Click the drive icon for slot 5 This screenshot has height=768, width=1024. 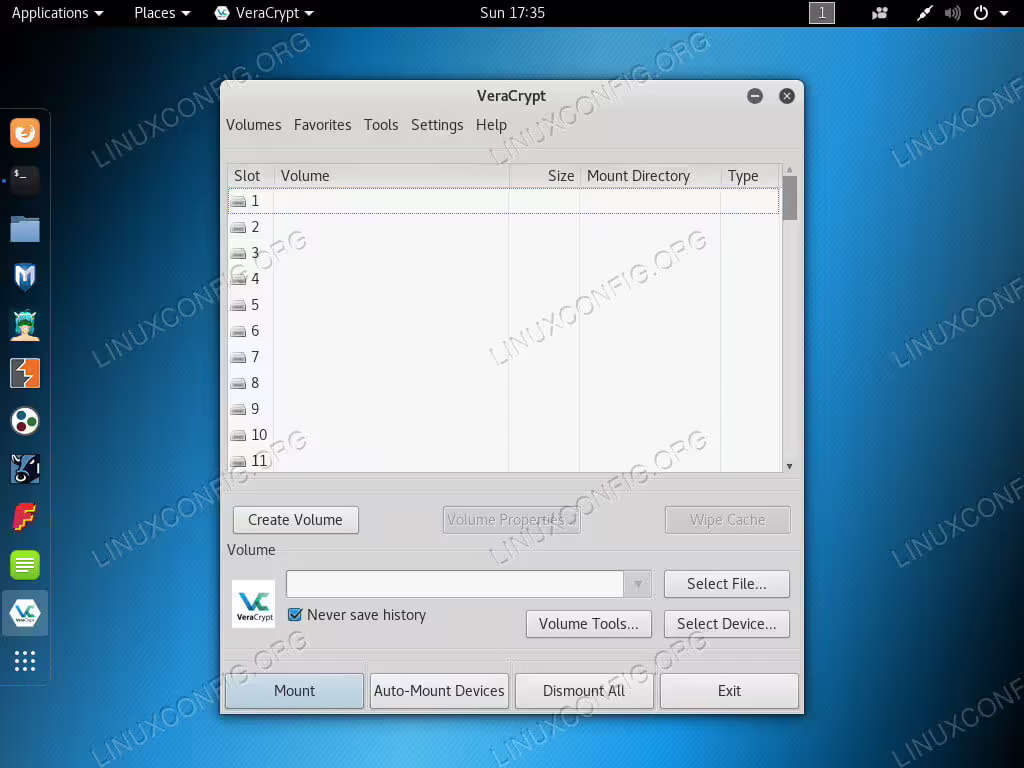238,305
